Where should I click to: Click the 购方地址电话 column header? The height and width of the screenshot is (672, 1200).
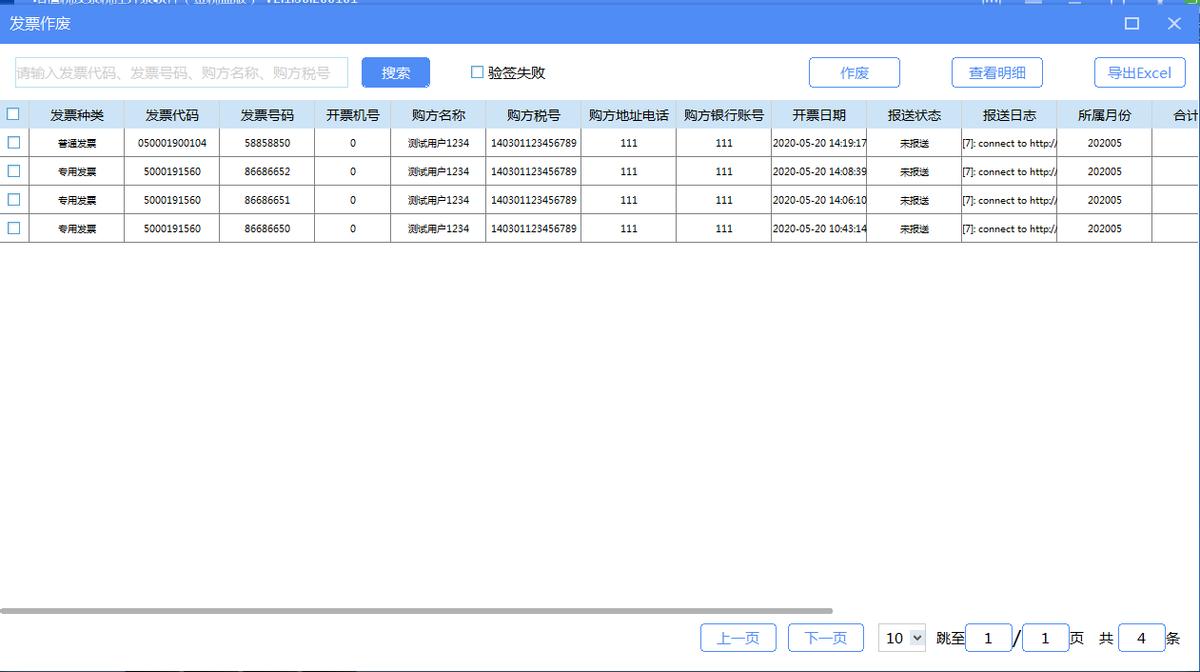628,115
